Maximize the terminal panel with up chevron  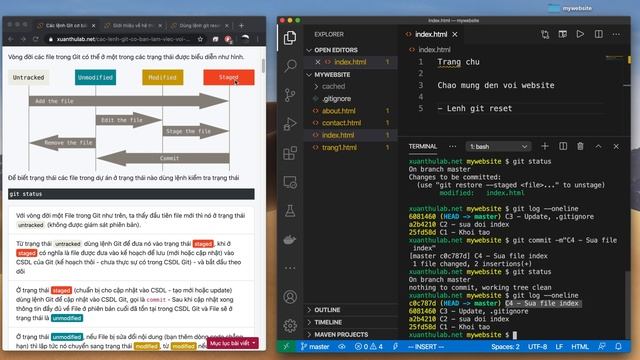[x=598, y=146]
